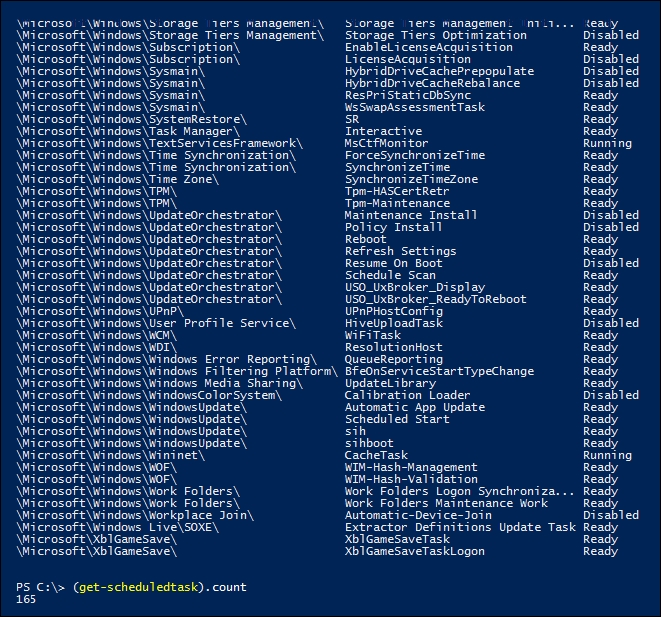The height and width of the screenshot is (617, 661).
Task: Select the WiFiTask task name
Action: (373, 335)
